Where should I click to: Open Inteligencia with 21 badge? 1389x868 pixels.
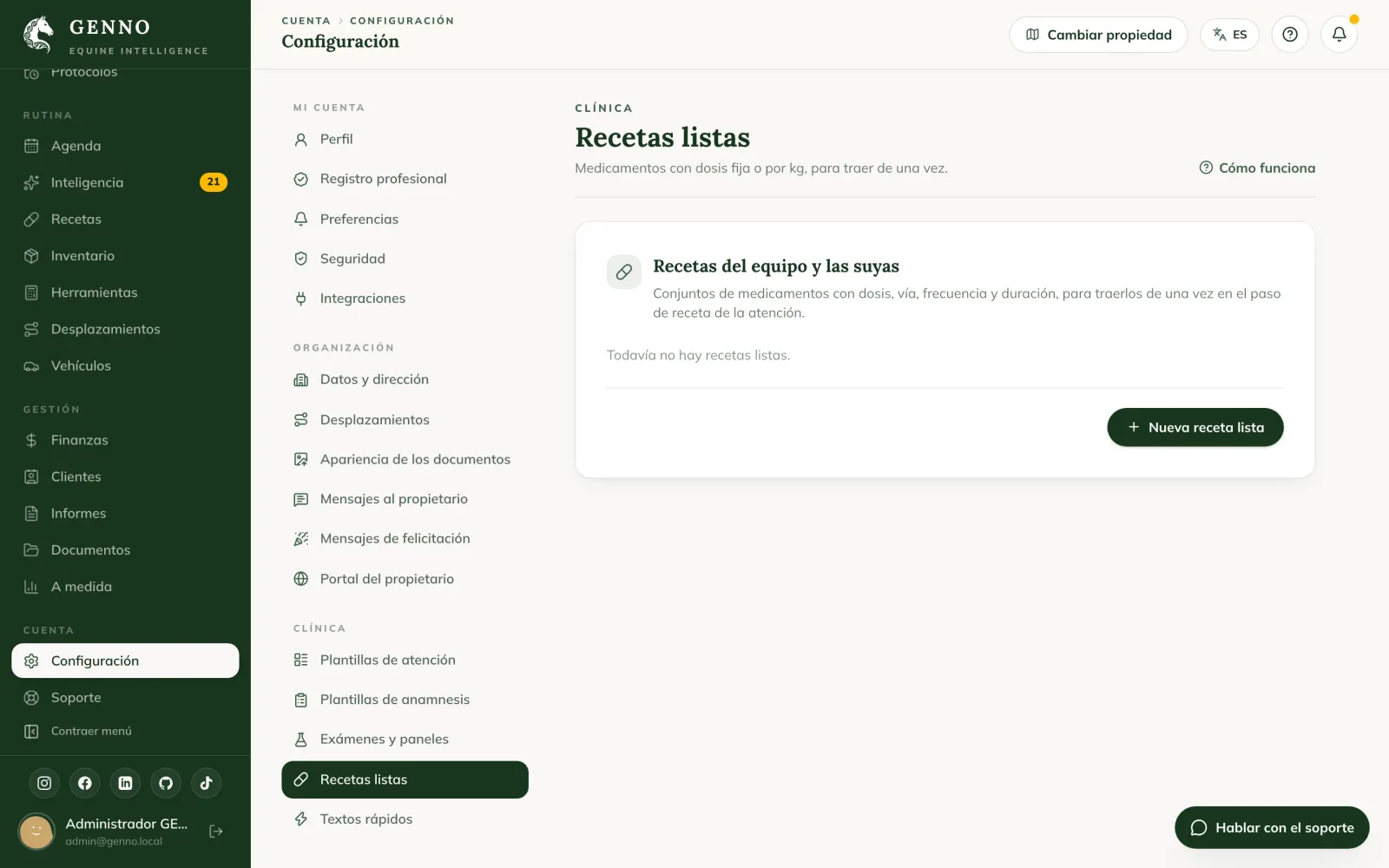pos(125,182)
